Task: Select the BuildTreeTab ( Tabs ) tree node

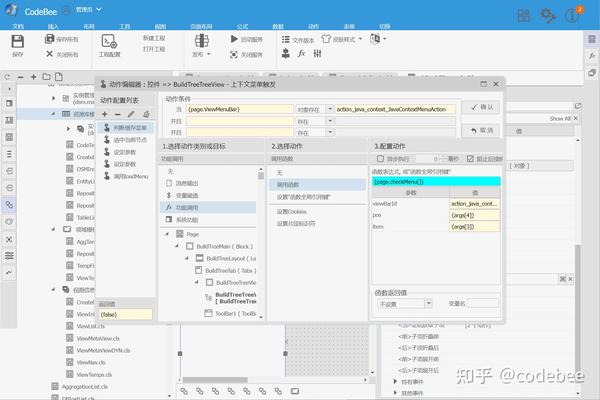Action: 226,271
